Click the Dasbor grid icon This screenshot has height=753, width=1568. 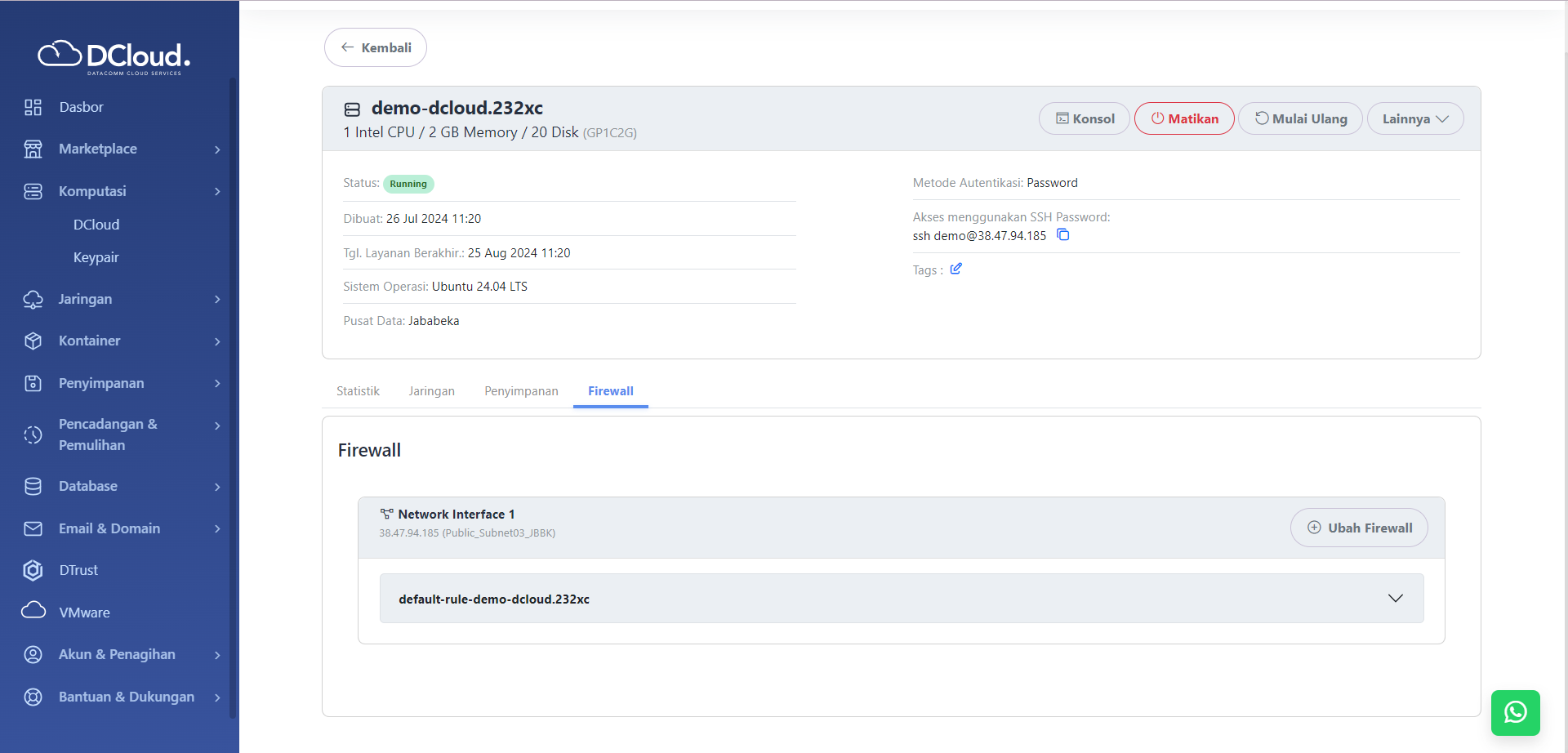(x=33, y=107)
